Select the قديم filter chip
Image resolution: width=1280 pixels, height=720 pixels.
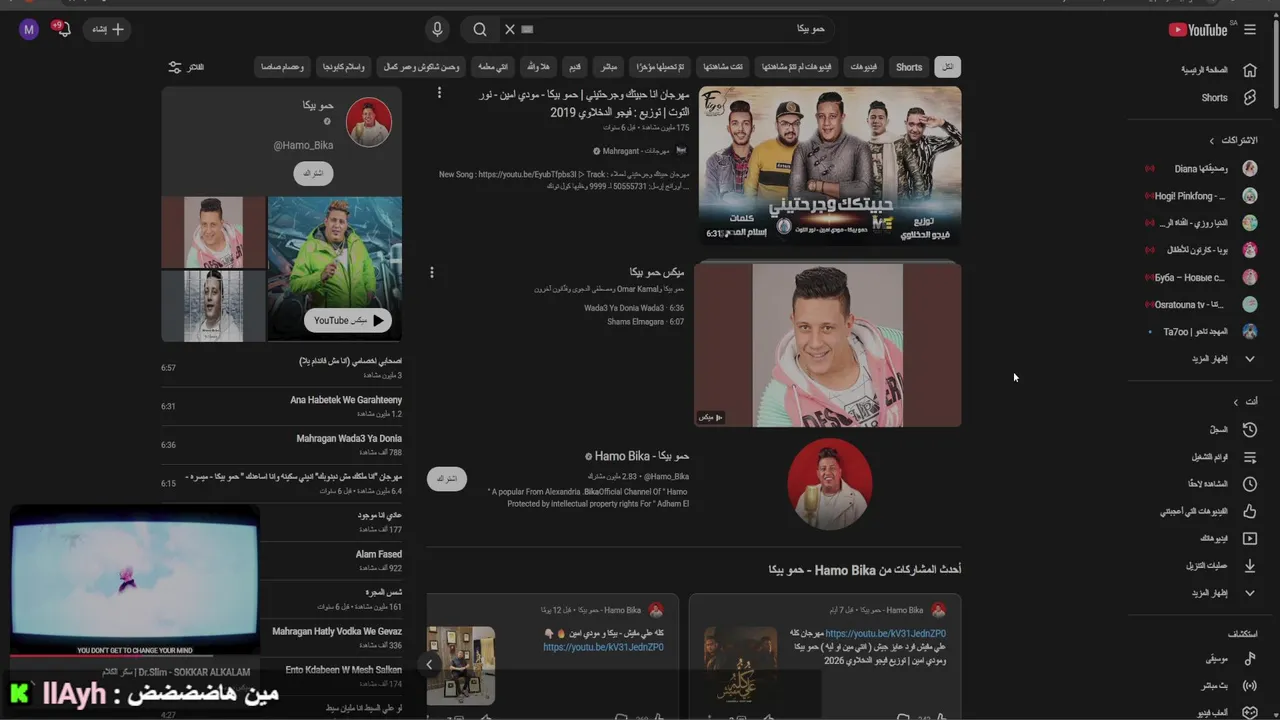click(575, 67)
